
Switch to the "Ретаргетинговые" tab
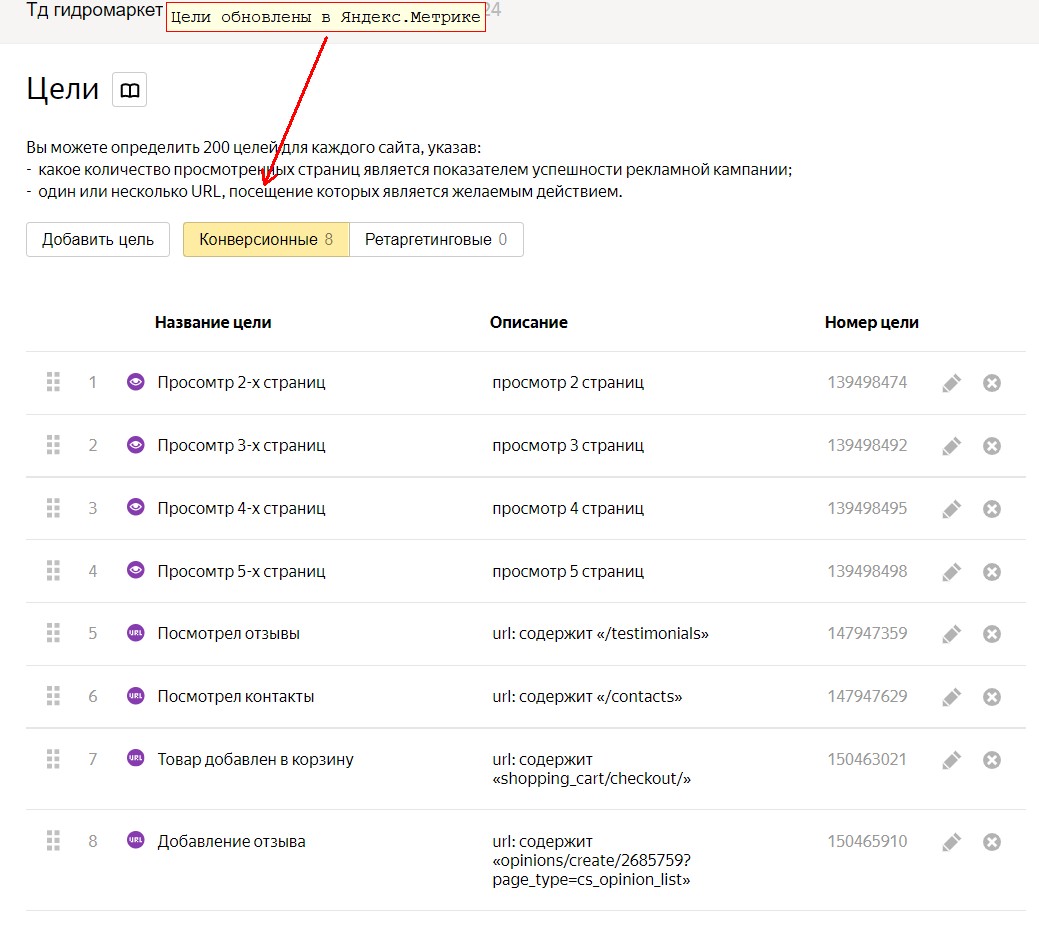pyautogui.click(x=436, y=240)
